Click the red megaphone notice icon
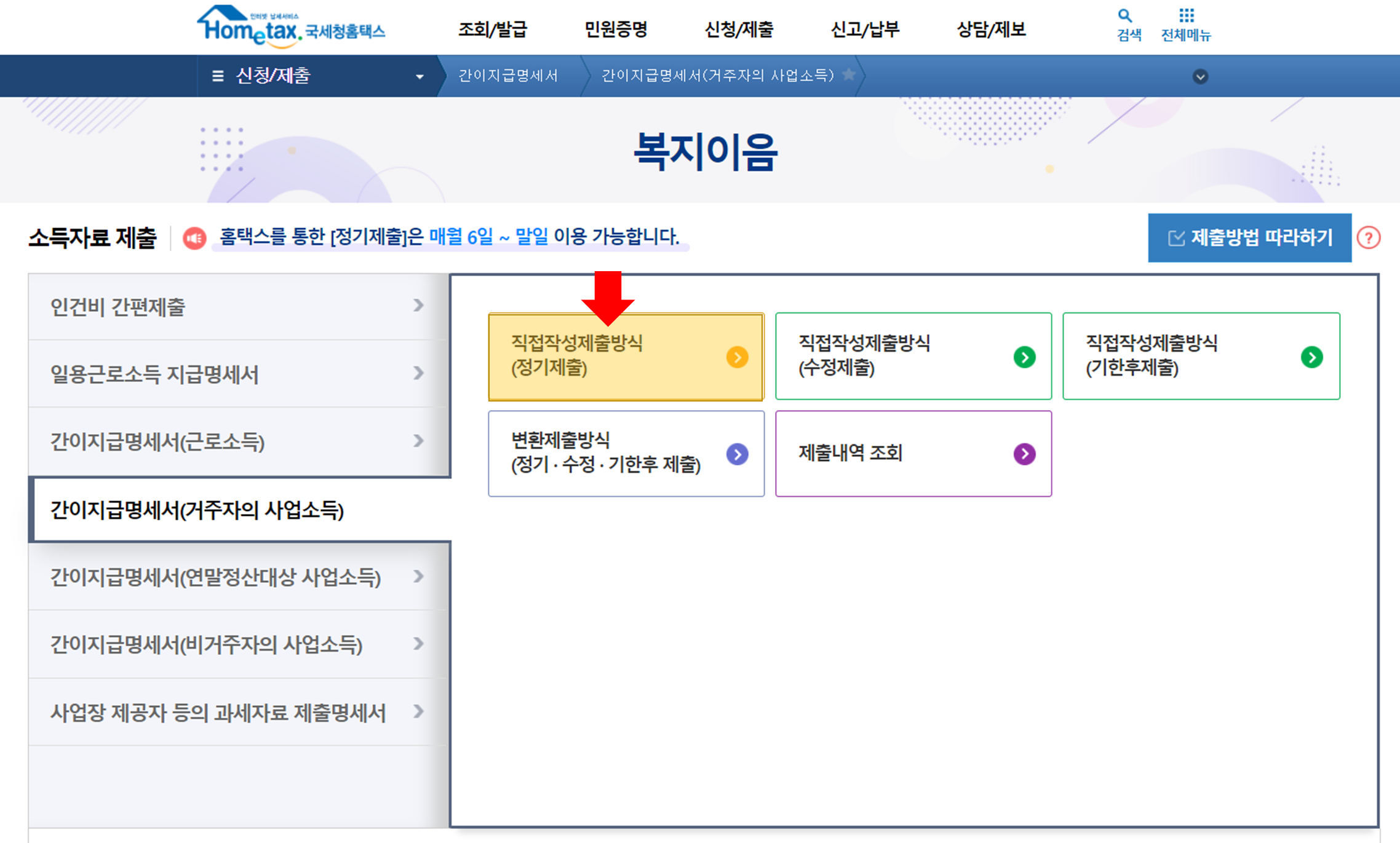Screen dimensions: 1400x843 point(194,238)
